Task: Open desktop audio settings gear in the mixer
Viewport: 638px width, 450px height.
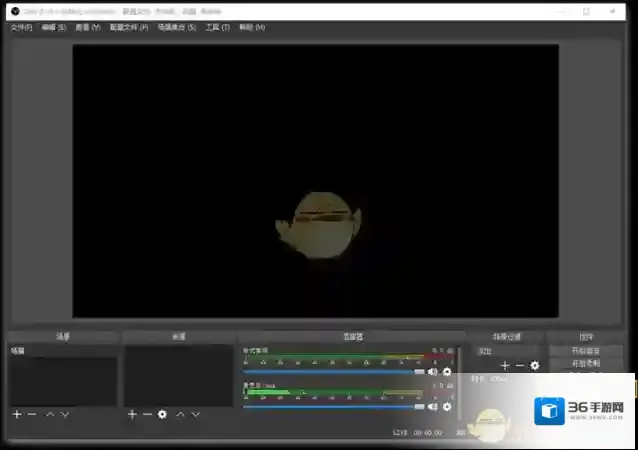Action: point(447,372)
